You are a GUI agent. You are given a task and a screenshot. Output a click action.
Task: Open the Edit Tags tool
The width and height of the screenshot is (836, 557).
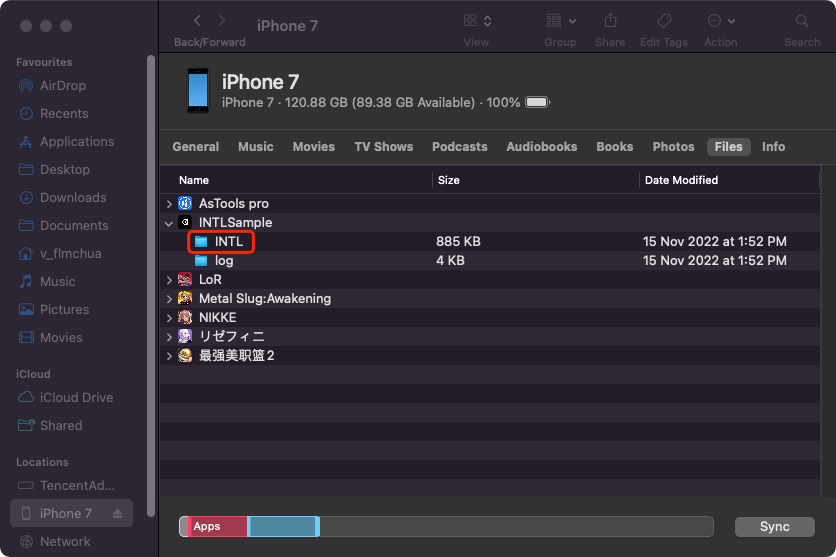(x=664, y=21)
